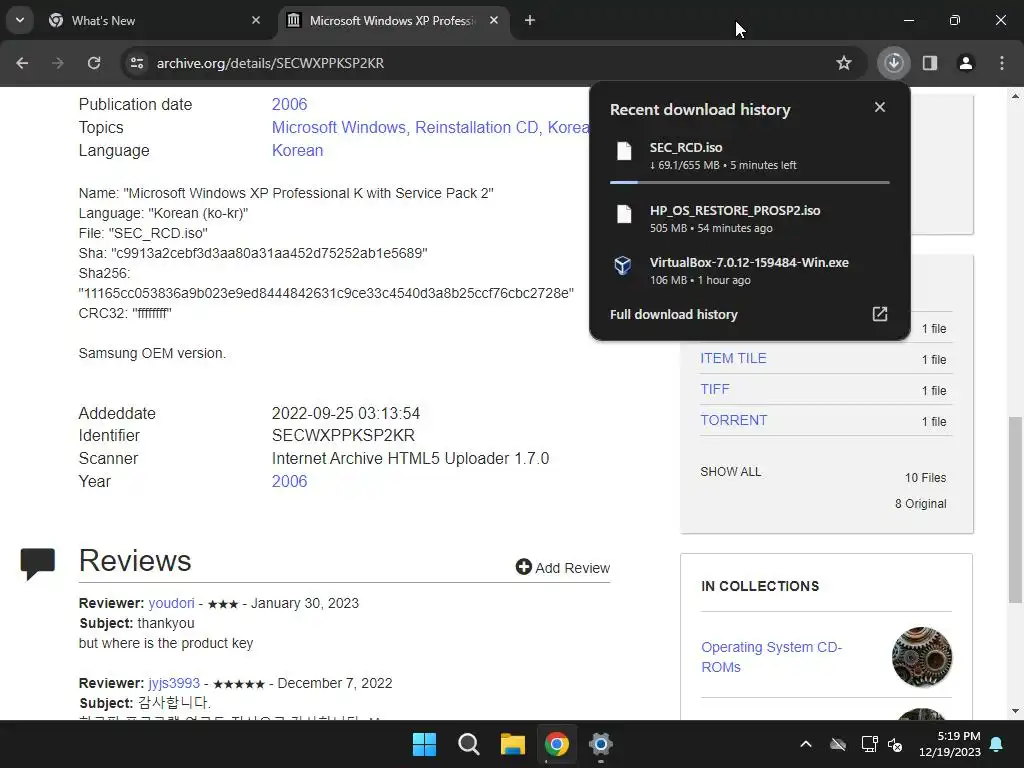Image resolution: width=1024 pixels, height=768 pixels.
Task: Click Operating System CD-ROMs gears thumbnail
Action: (x=921, y=657)
